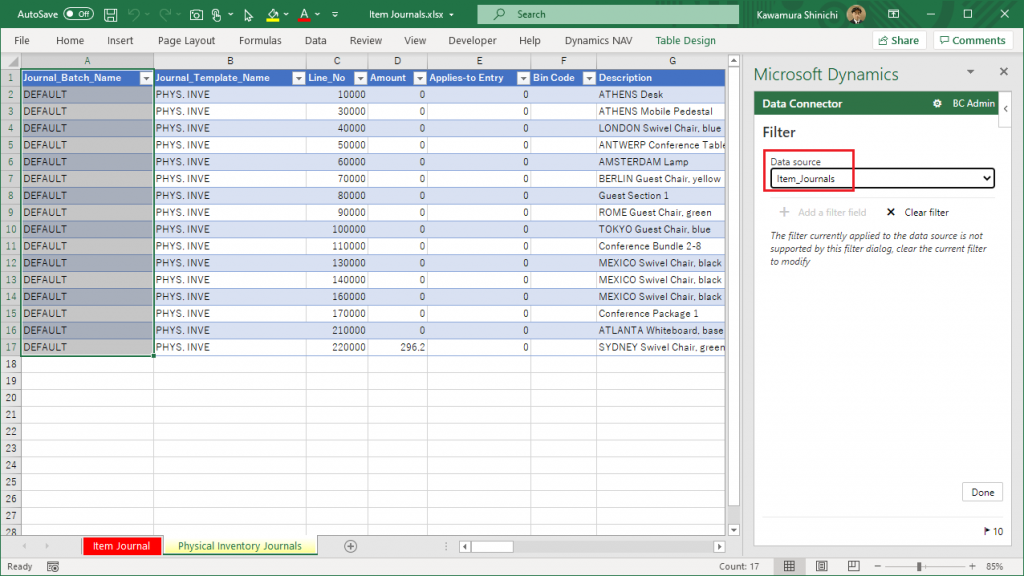Click the Touch/Mouse mode icon
Viewport: 1024px width, 576px height.
pyautogui.click(x=217, y=14)
